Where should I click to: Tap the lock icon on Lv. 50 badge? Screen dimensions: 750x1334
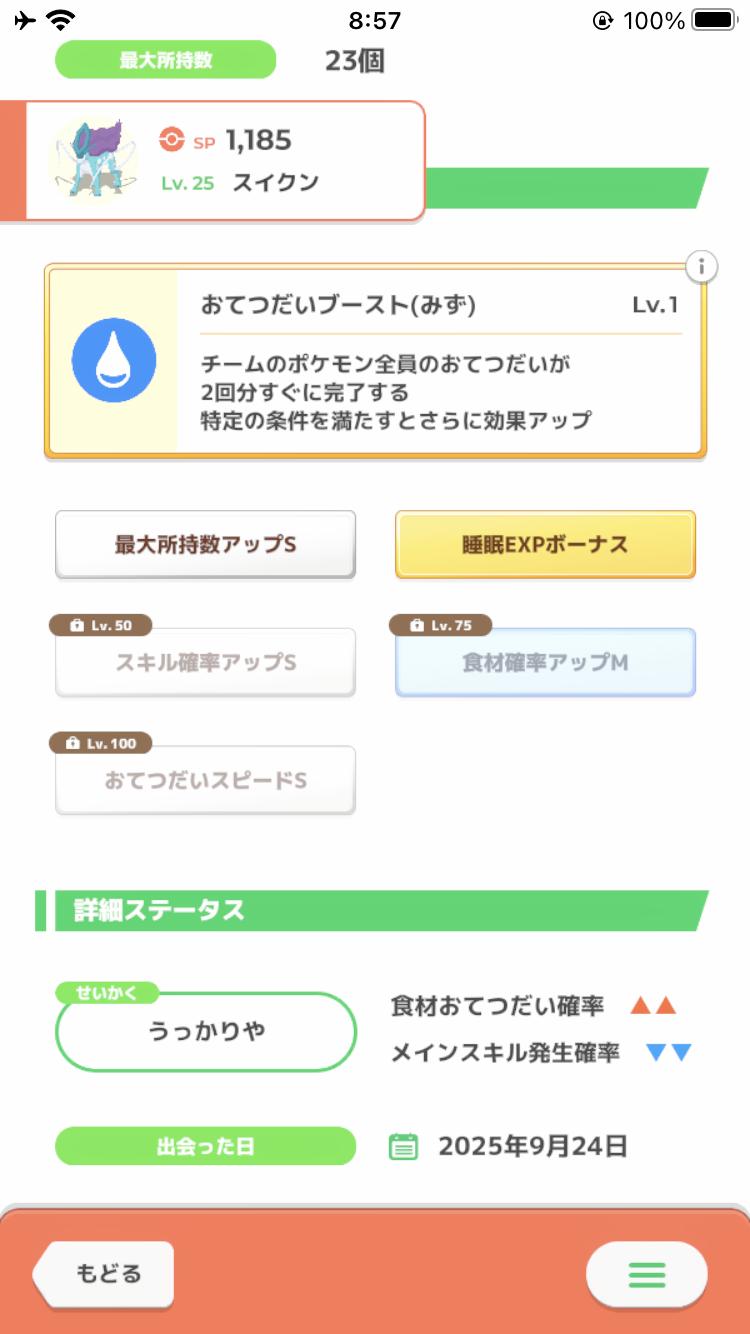coord(76,626)
